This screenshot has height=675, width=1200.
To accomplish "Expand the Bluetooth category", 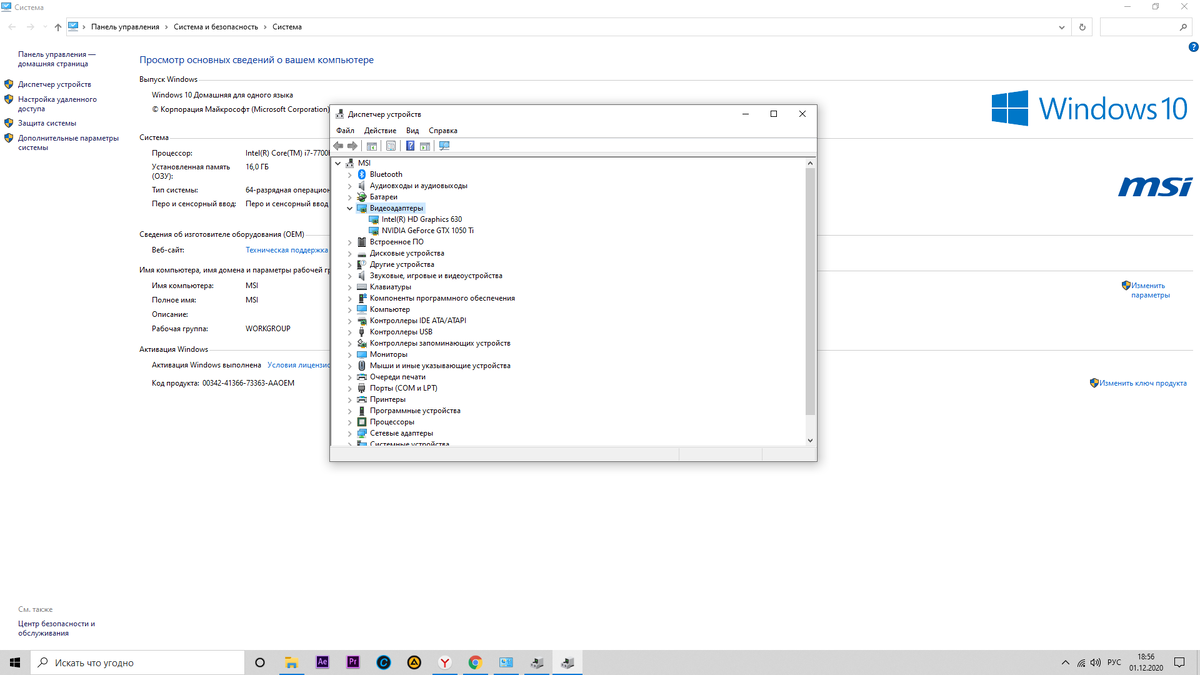I will [350, 174].
